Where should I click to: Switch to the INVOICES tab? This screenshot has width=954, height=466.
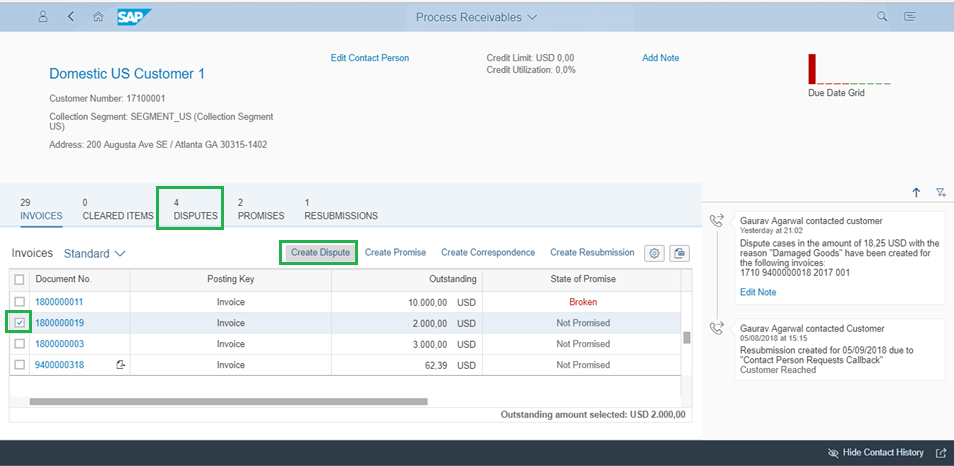(41, 209)
